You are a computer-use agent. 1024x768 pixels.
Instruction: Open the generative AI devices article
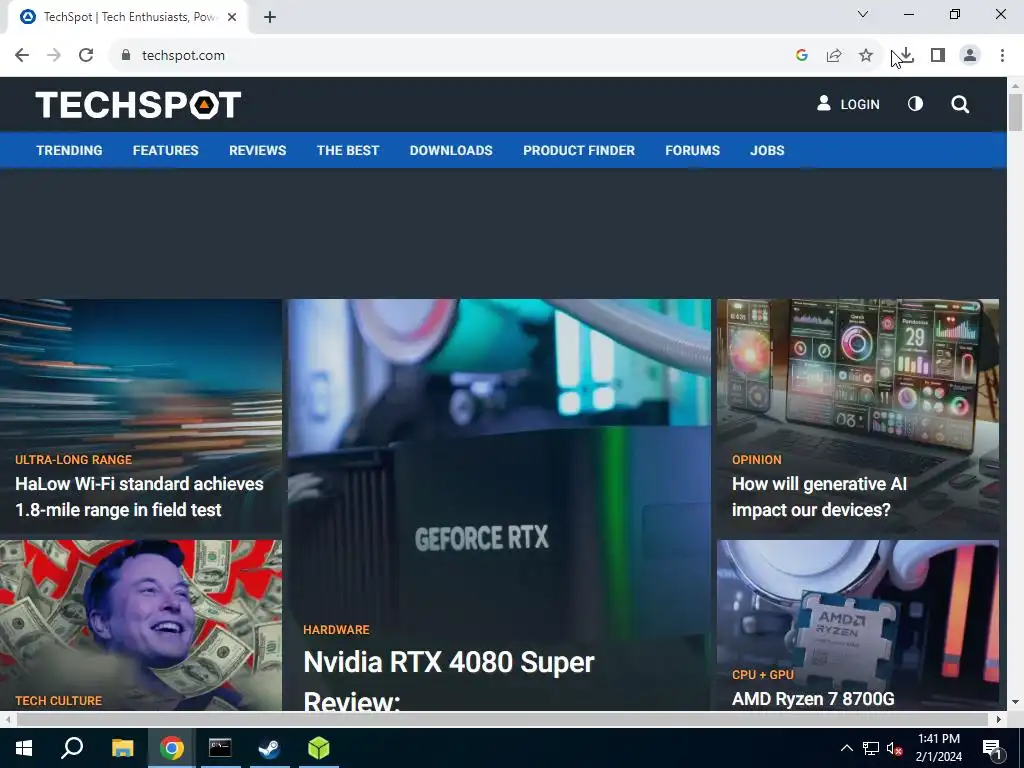pyautogui.click(x=820, y=496)
